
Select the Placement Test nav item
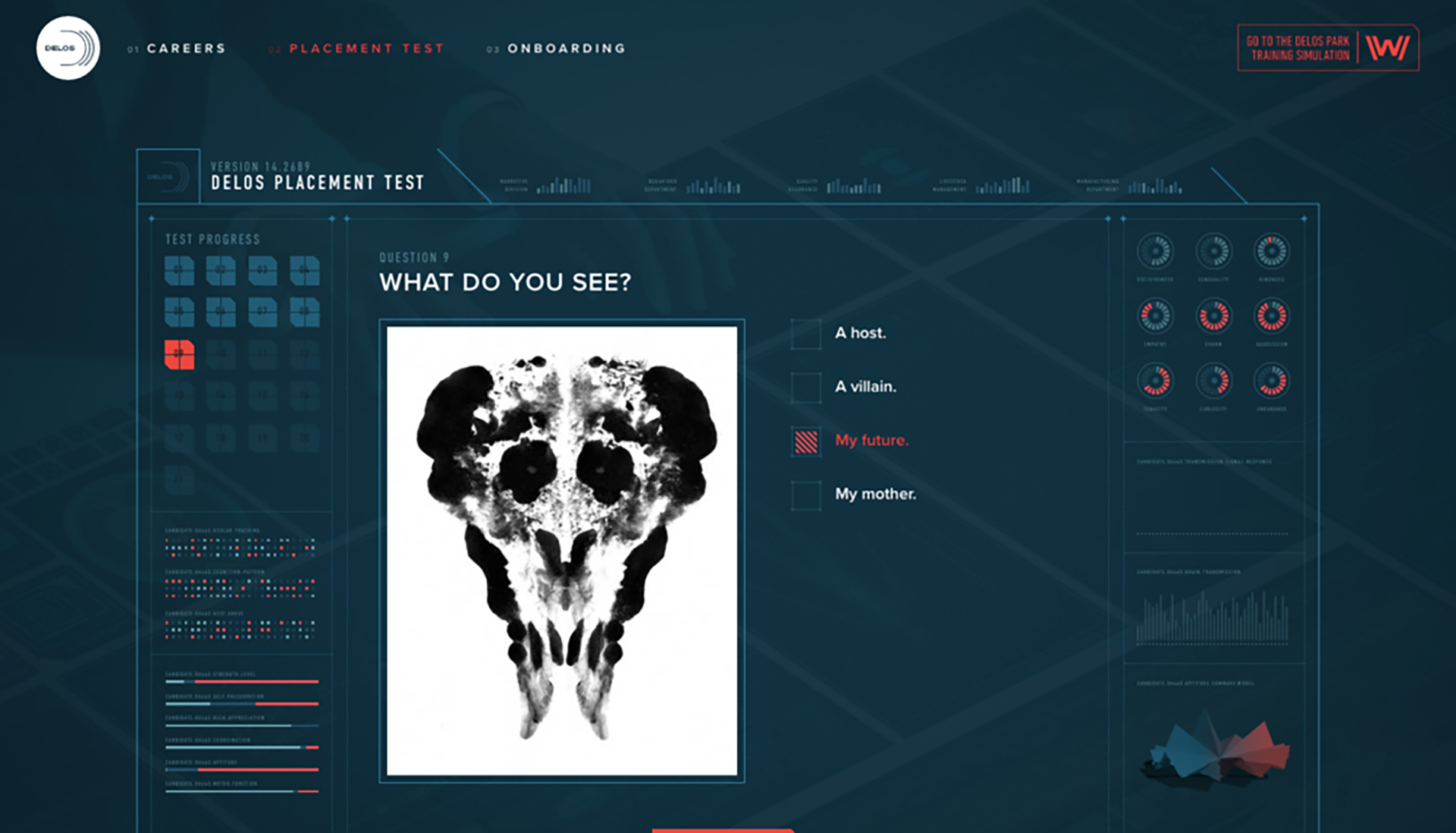(366, 49)
